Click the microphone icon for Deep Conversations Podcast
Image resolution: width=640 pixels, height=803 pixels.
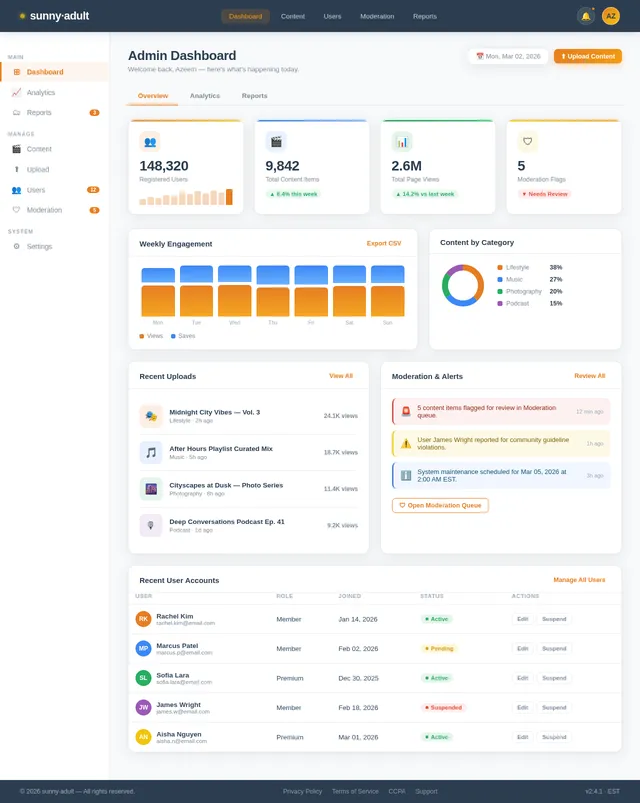click(x=151, y=525)
